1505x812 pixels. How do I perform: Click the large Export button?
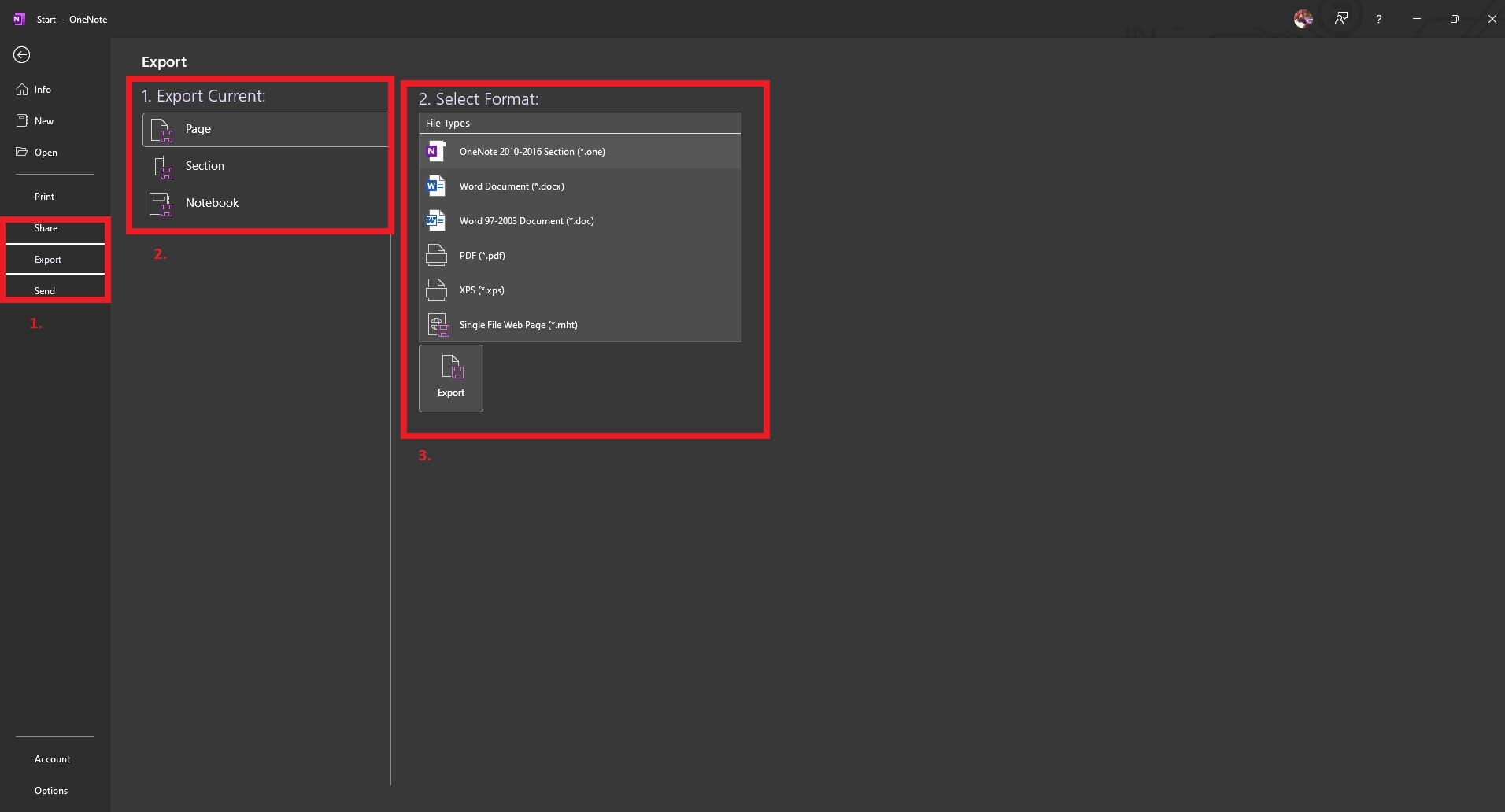(x=451, y=378)
